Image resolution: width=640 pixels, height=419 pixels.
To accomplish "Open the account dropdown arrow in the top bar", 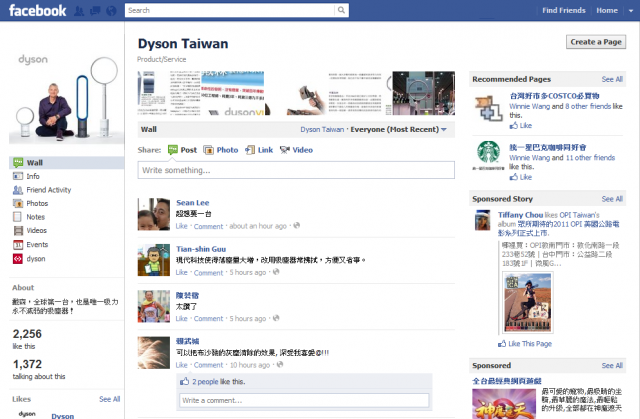I will pyautogui.click(x=631, y=11).
